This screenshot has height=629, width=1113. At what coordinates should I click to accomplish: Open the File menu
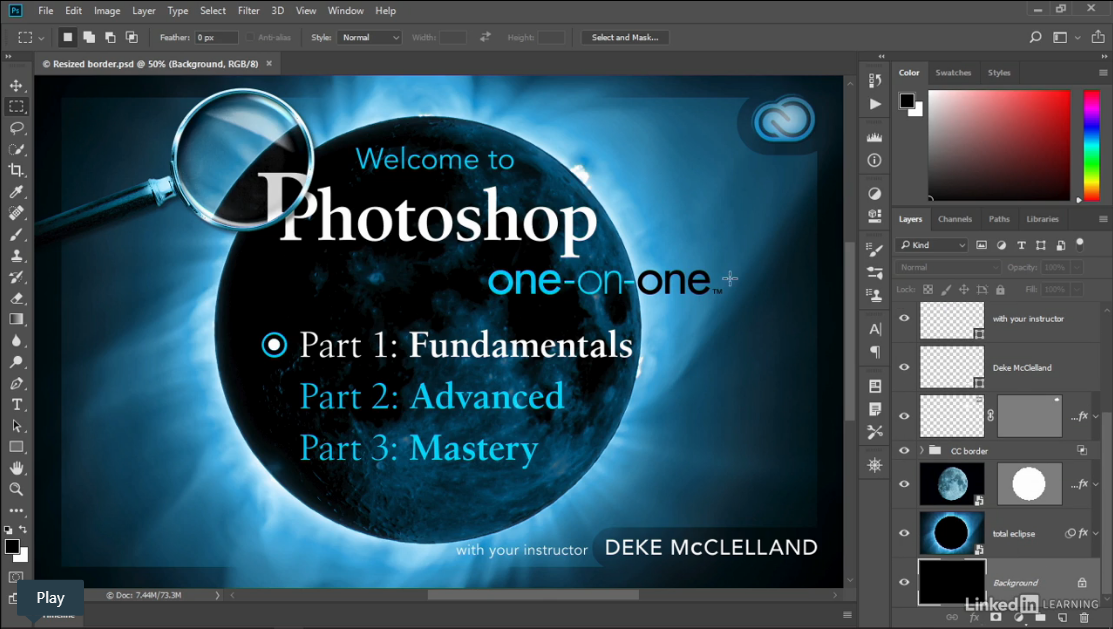point(45,11)
